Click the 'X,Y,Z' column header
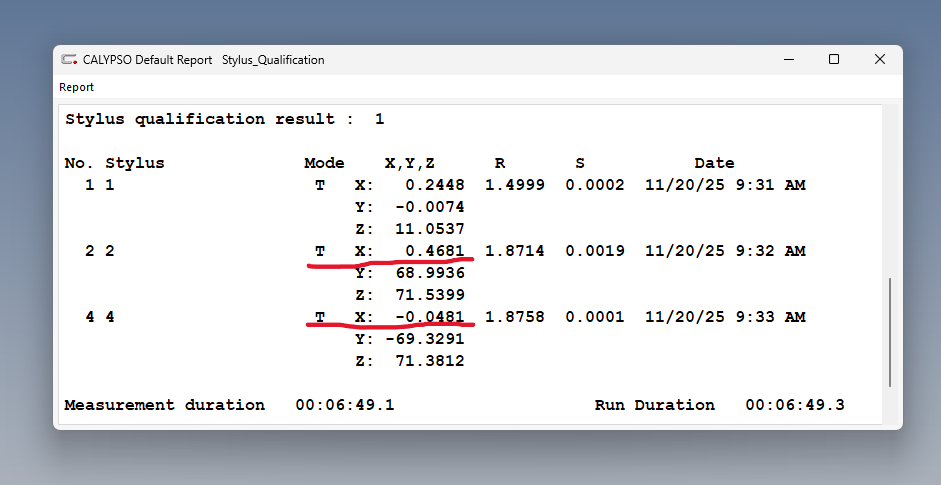 pyautogui.click(x=409, y=163)
